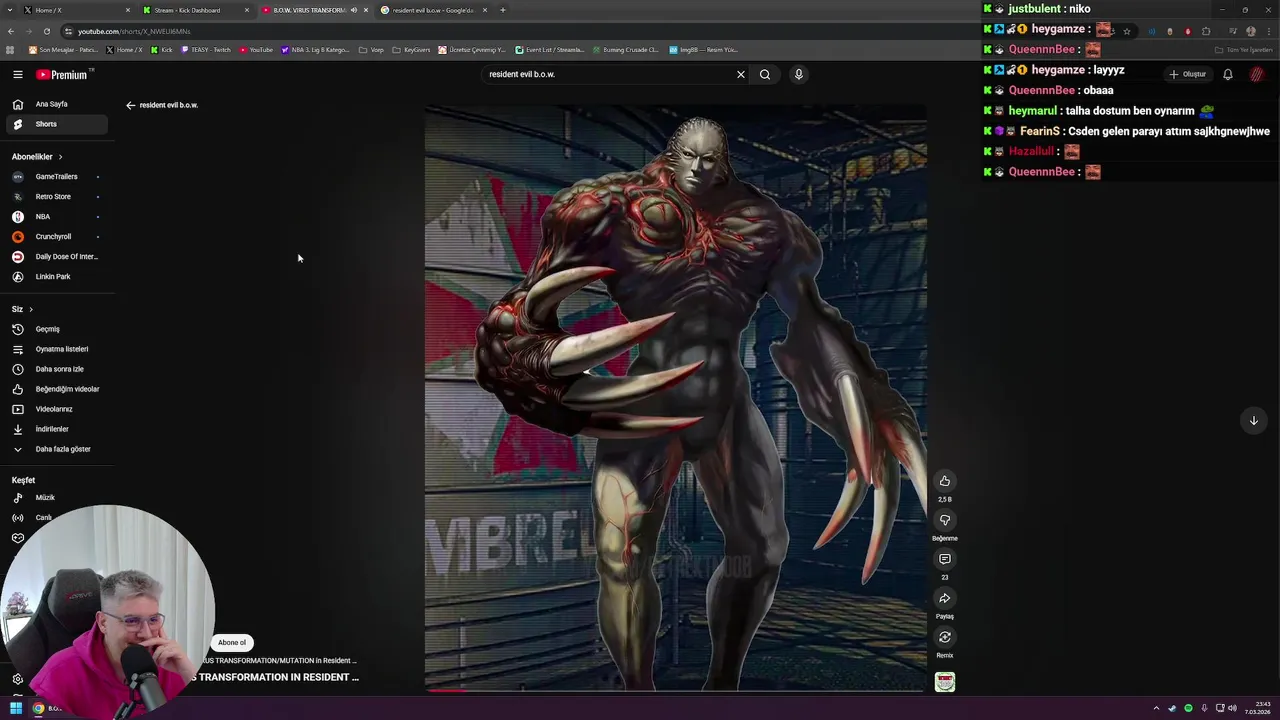The image size is (1280, 720).
Task: Open İndirilenler downloads
Action: click(x=55, y=429)
